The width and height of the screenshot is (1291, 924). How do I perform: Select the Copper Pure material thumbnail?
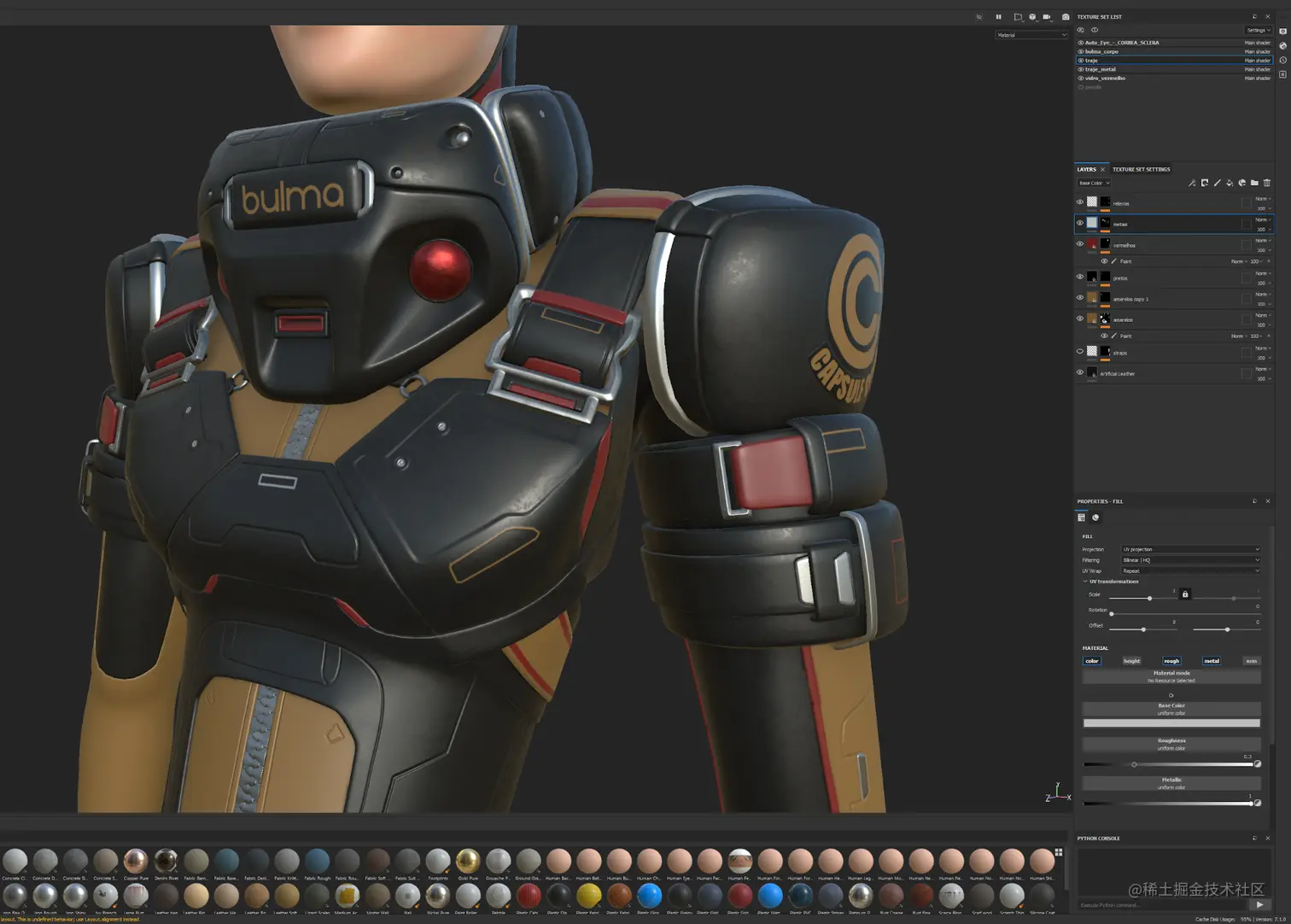tap(136, 861)
